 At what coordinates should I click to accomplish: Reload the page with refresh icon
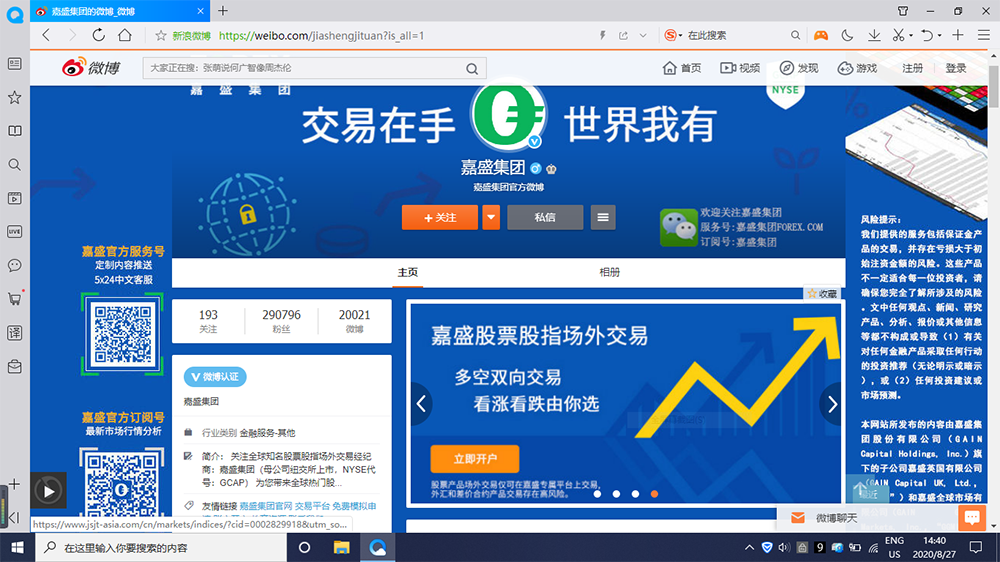pos(98,35)
